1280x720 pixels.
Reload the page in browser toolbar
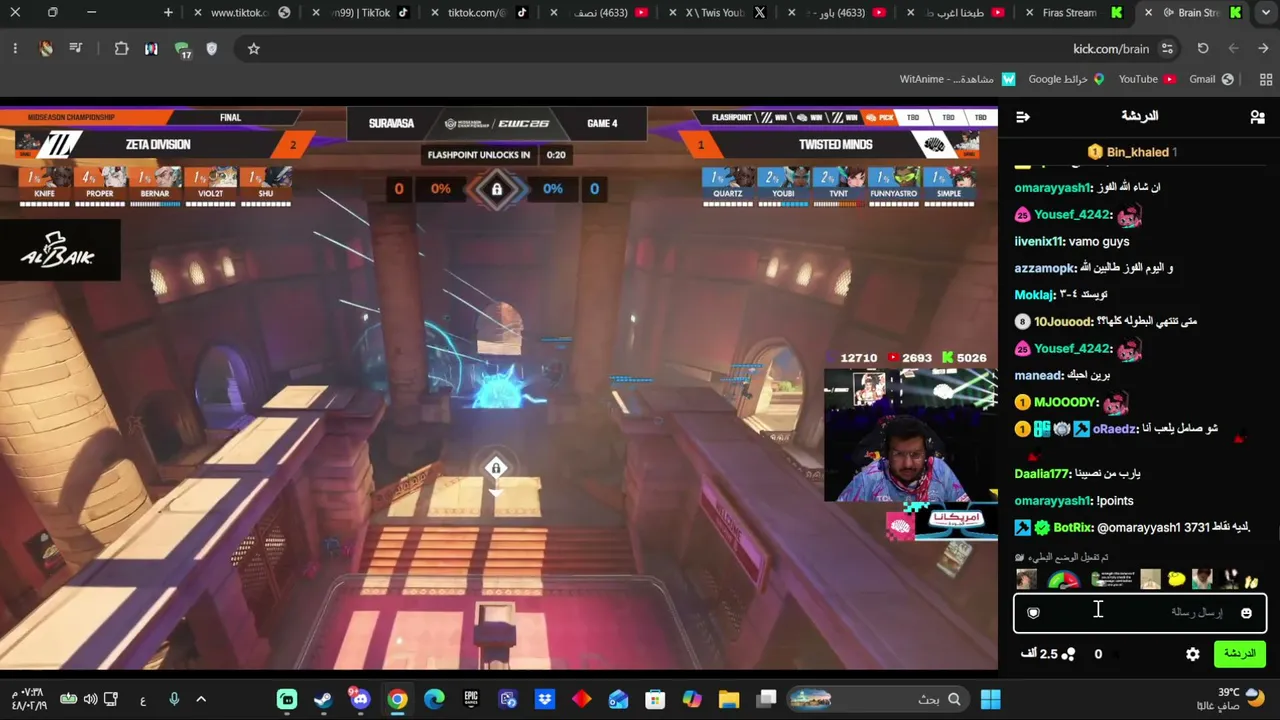1203,48
